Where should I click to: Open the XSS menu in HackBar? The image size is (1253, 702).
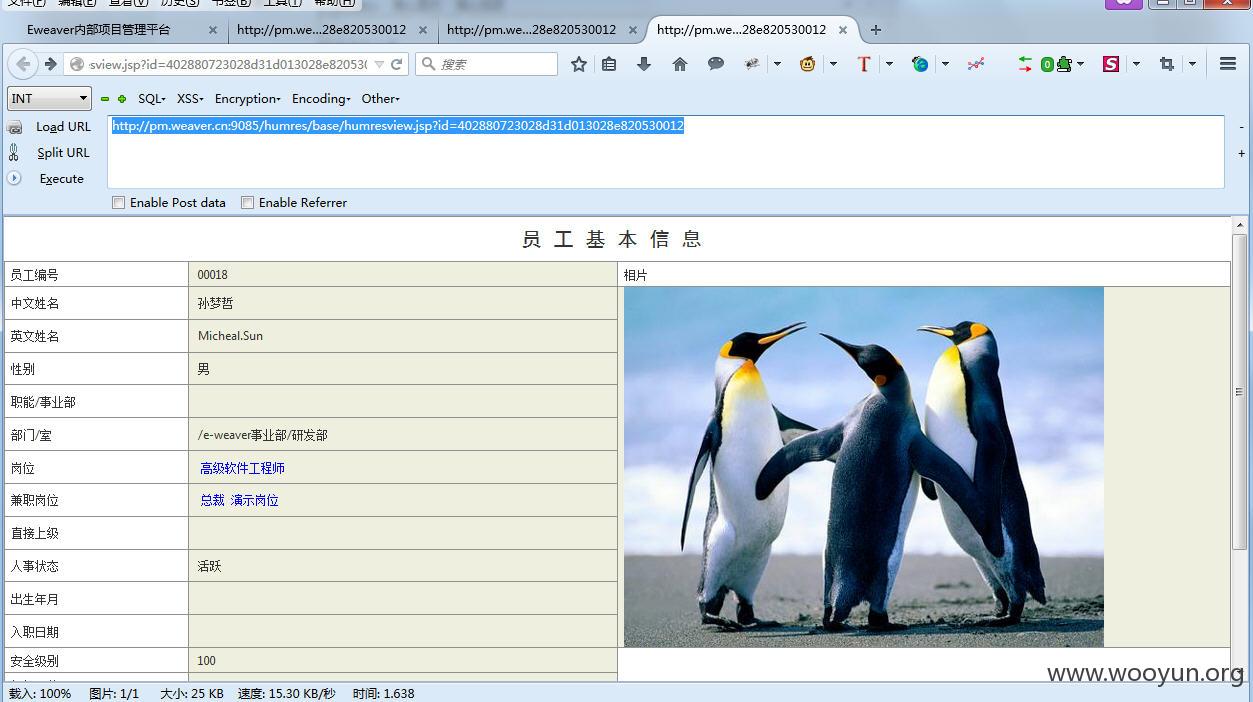(190, 99)
